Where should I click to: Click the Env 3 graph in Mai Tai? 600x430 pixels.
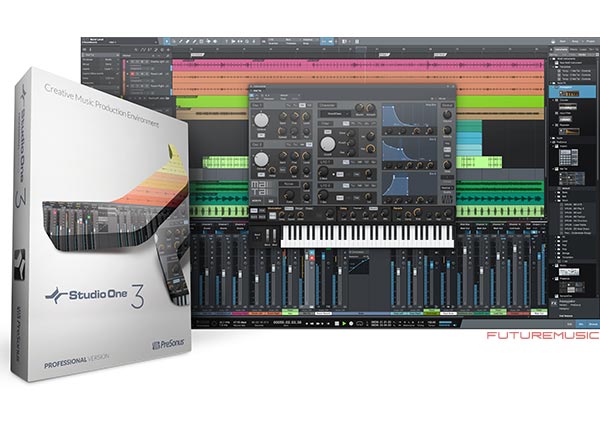pos(409,184)
